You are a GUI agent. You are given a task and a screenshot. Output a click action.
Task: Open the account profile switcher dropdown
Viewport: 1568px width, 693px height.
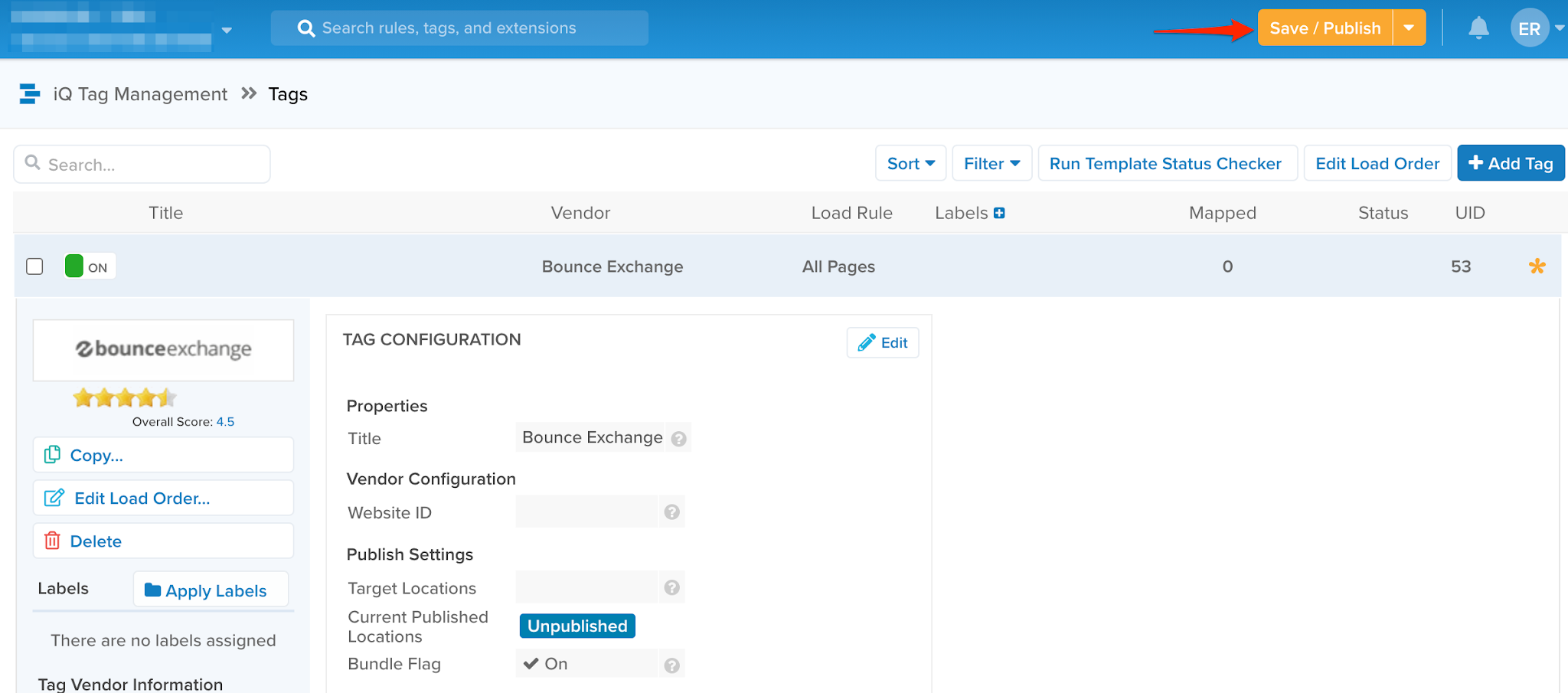[227, 31]
